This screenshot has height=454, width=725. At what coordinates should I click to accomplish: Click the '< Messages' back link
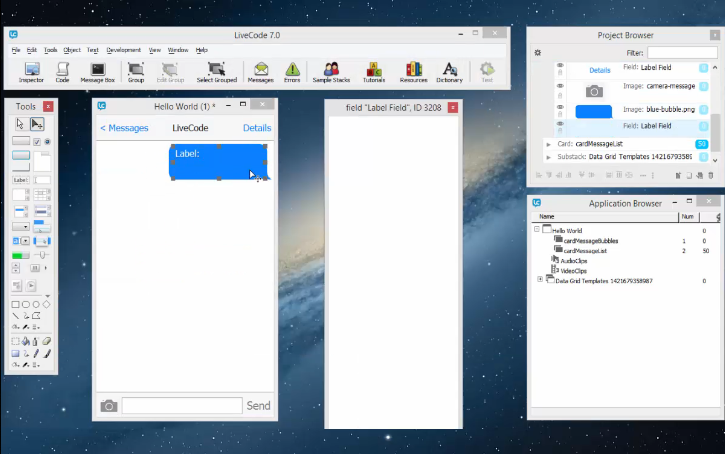[124, 128]
